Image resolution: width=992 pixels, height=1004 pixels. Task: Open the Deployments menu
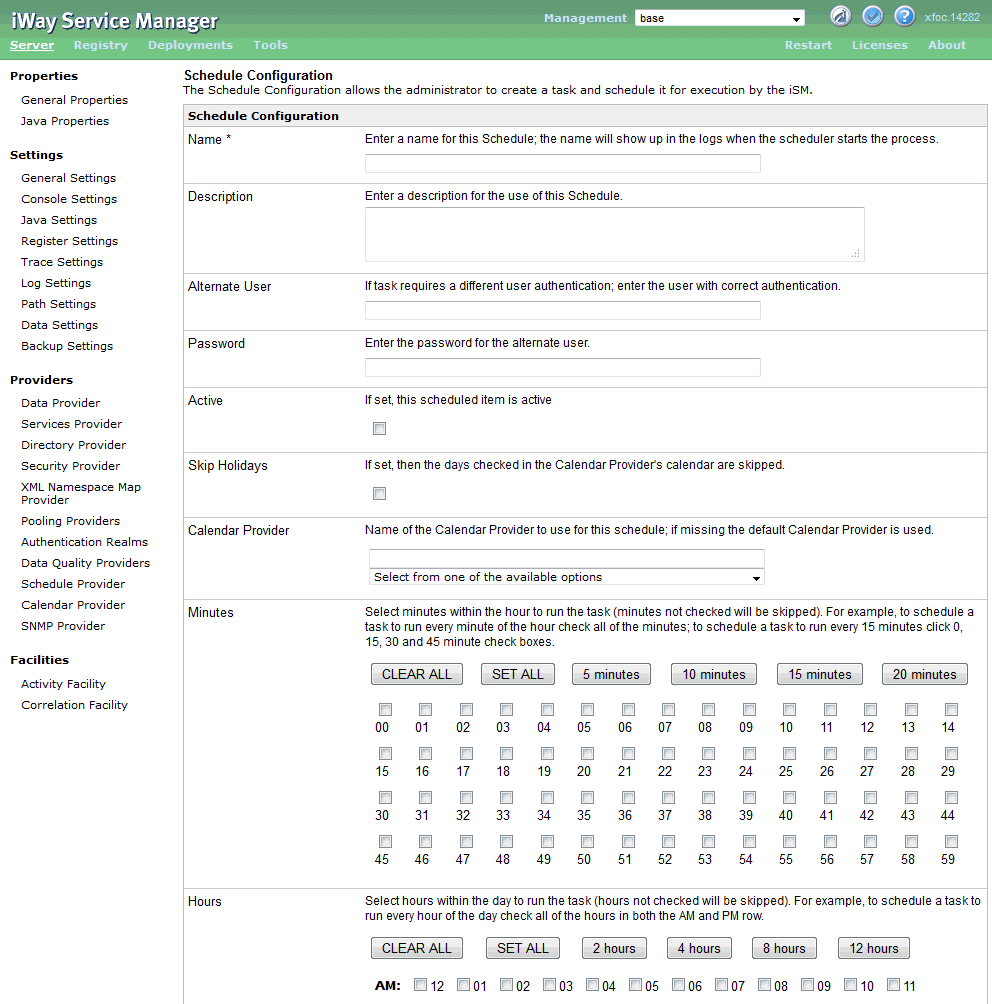tap(190, 45)
